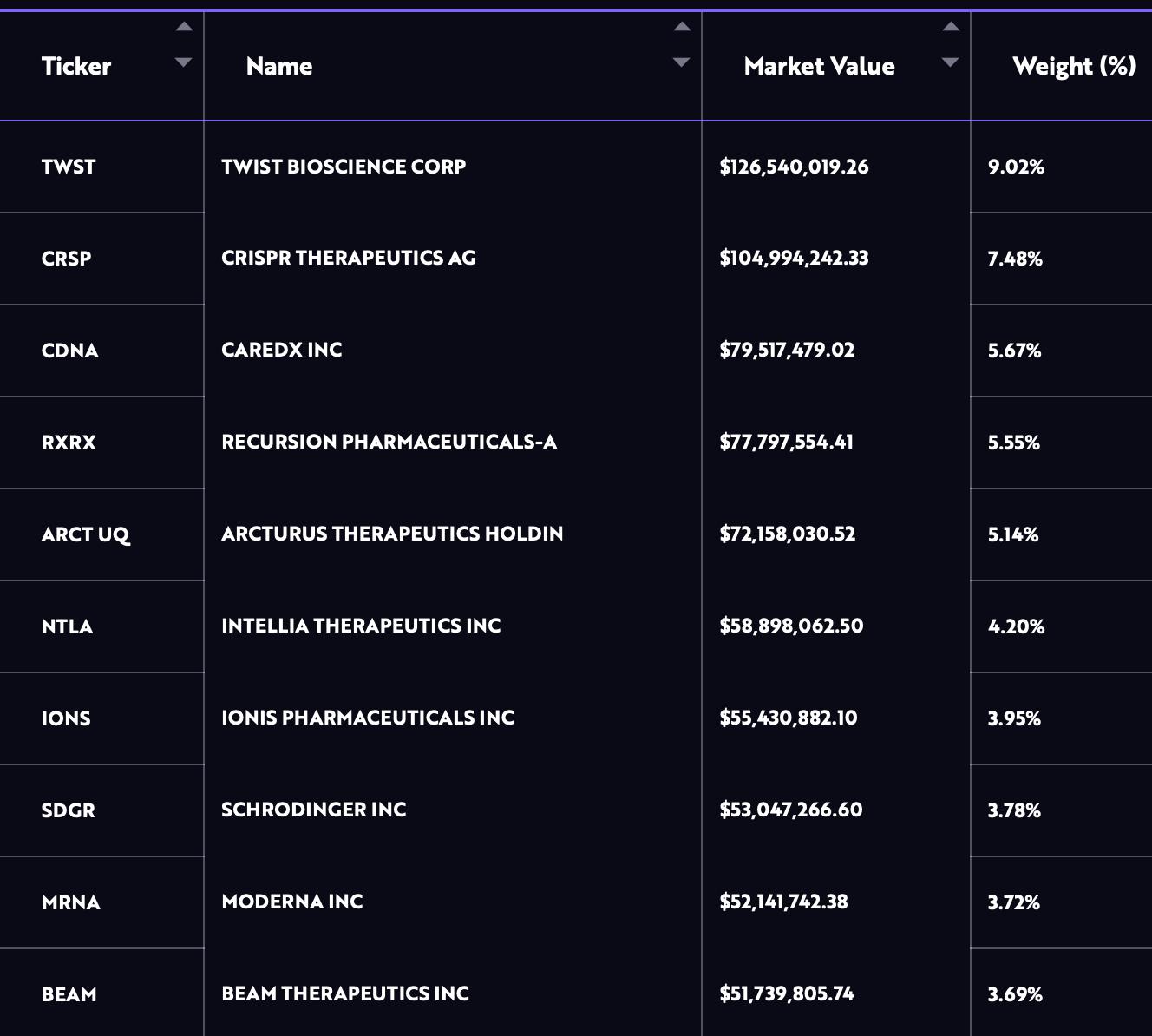Select market value $79,517,479.02
Screen dimensions: 1152x1036
[x=787, y=350]
